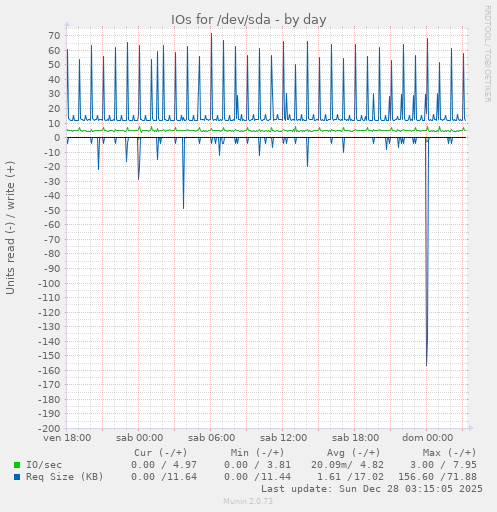Click the 'sab 12:00' time axis label
The width and height of the screenshot is (497, 512).
coord(283,438)
